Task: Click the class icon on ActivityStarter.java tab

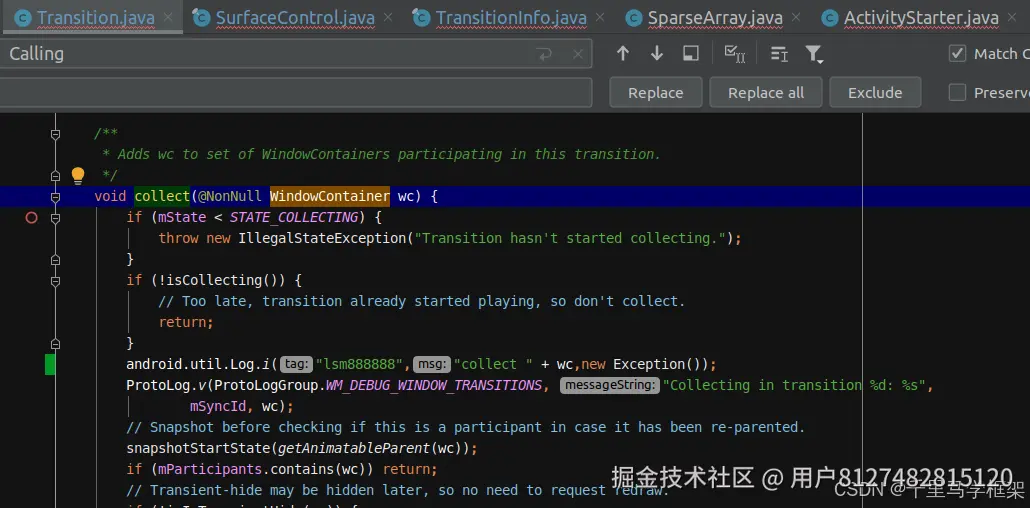Action: point(830,18)
